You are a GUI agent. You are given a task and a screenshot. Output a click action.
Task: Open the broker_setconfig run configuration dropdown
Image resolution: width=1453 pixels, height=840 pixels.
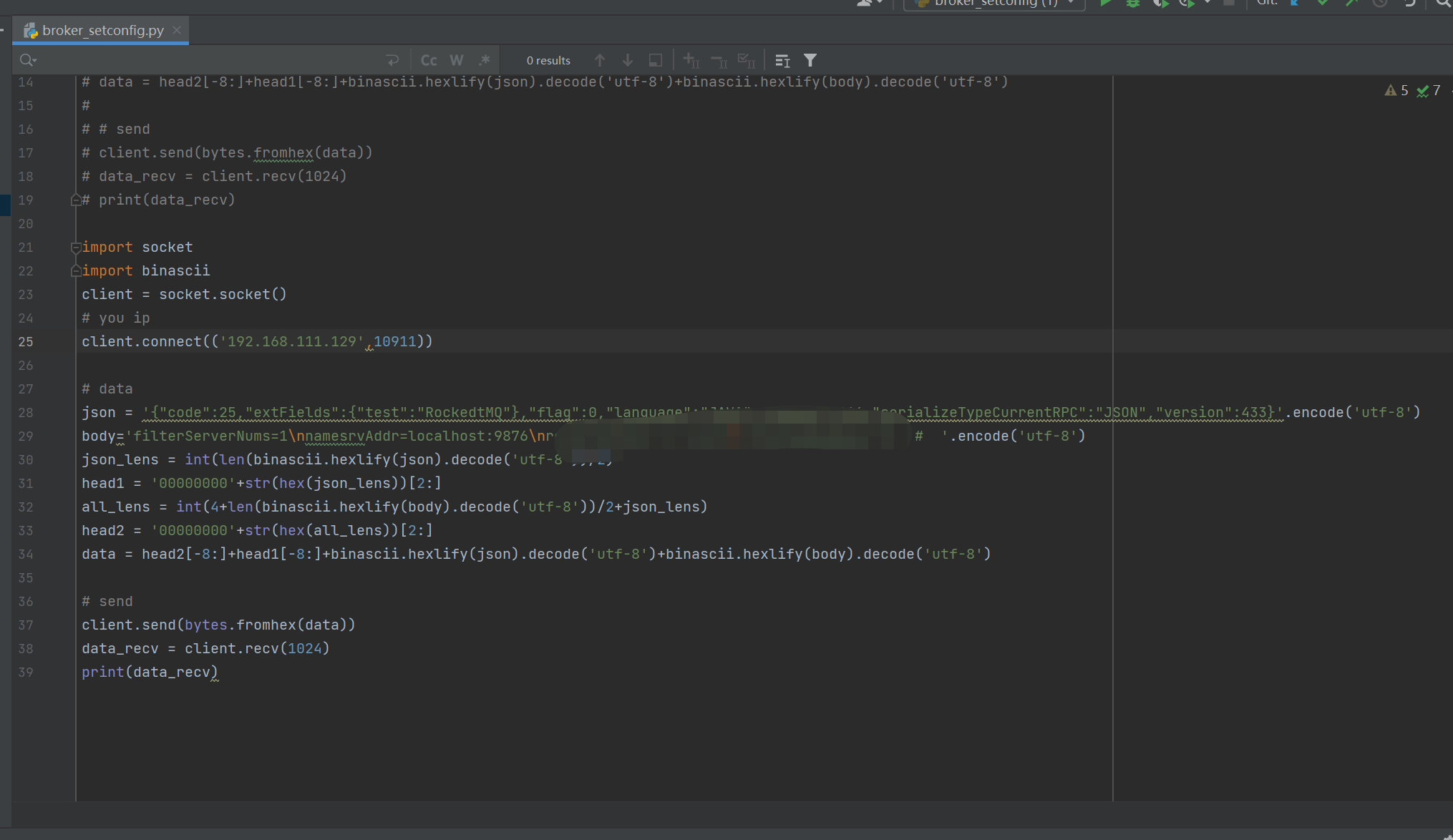pos(995,3)
